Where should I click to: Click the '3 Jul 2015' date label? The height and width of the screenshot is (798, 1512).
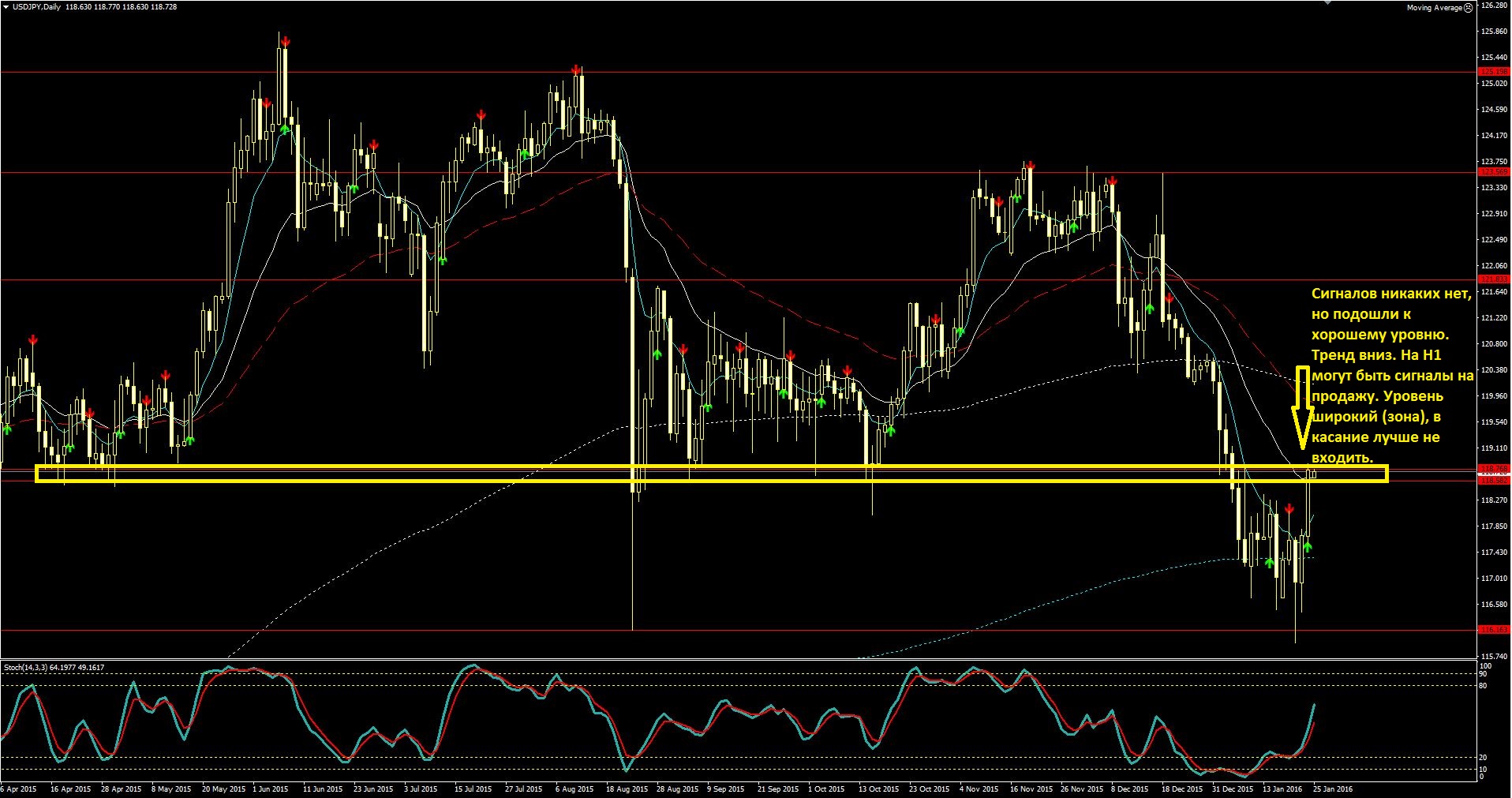pyautogui.click(x=421, y=789)
